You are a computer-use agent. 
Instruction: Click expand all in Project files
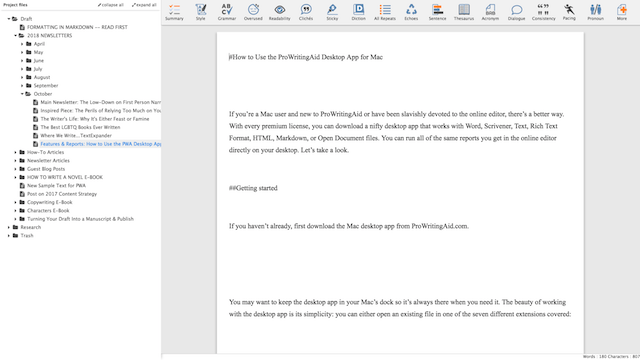(144, 5)
